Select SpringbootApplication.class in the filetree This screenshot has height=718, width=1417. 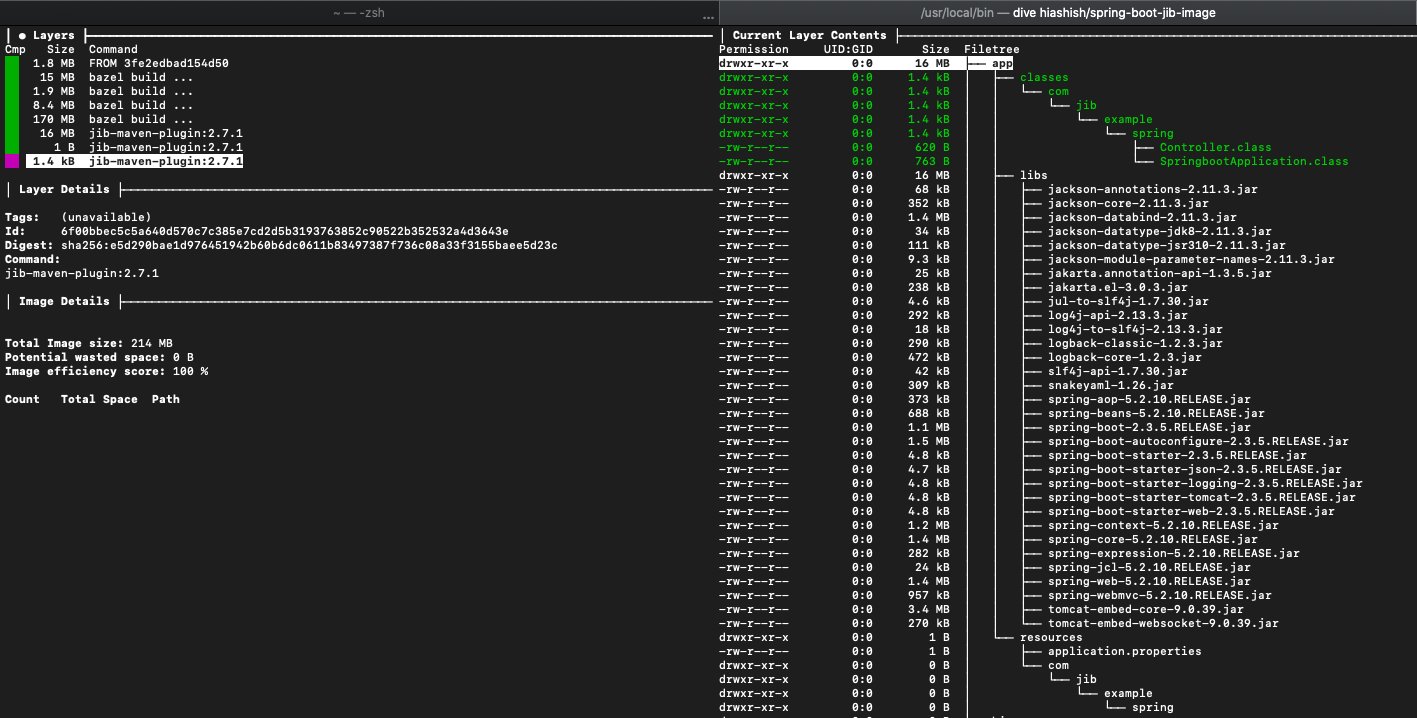[1254, 161]
